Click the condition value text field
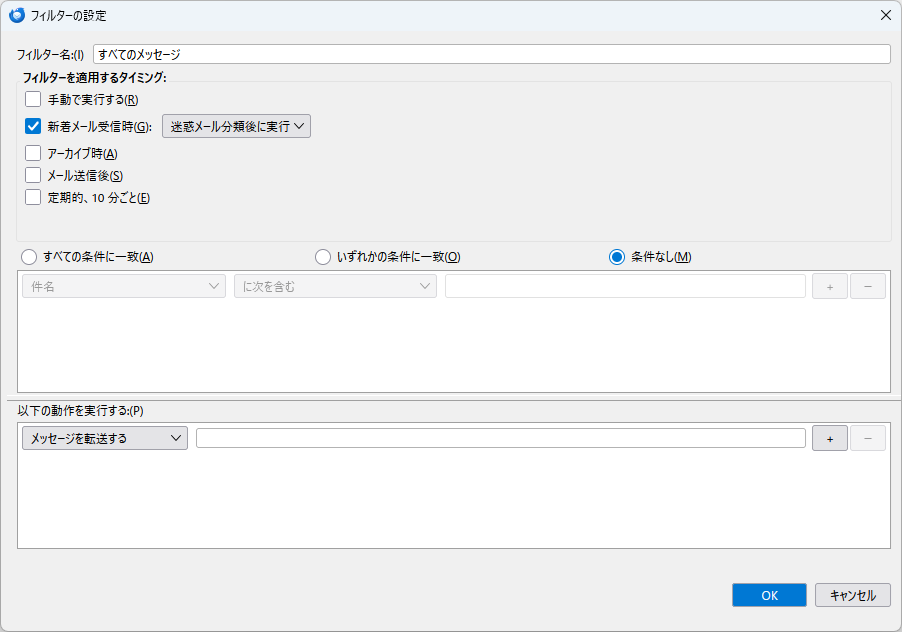Image resolution: width=902 pixels, height=632 pixels. (x=625, y=287)
